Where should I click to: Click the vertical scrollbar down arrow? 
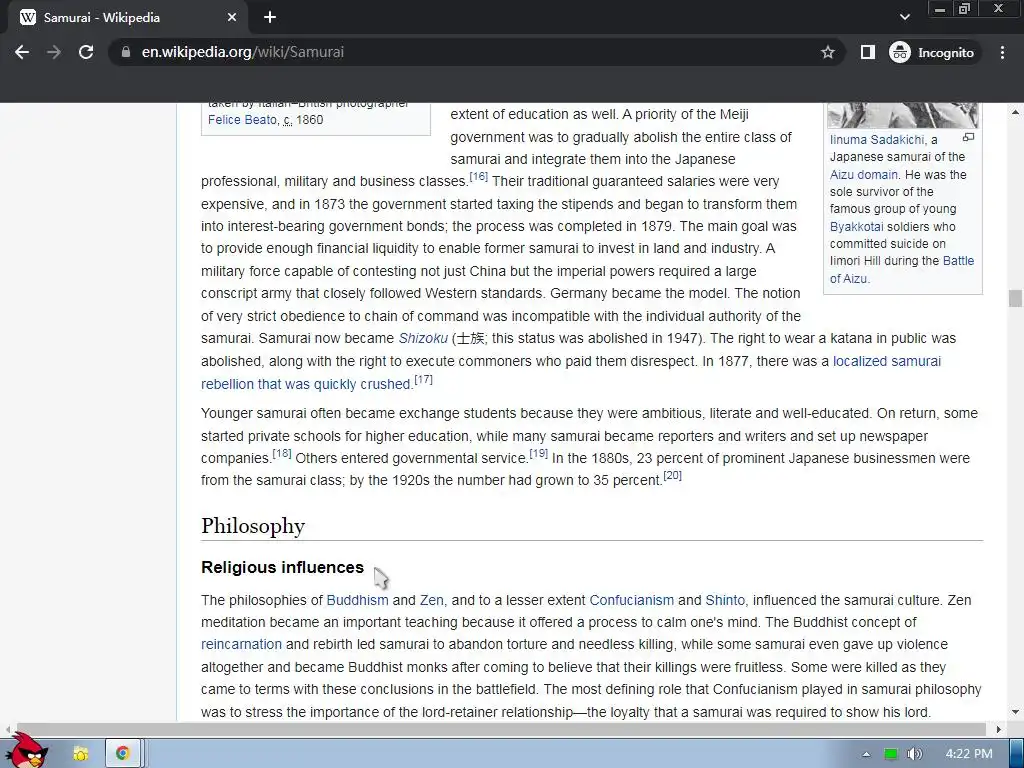1015,712
